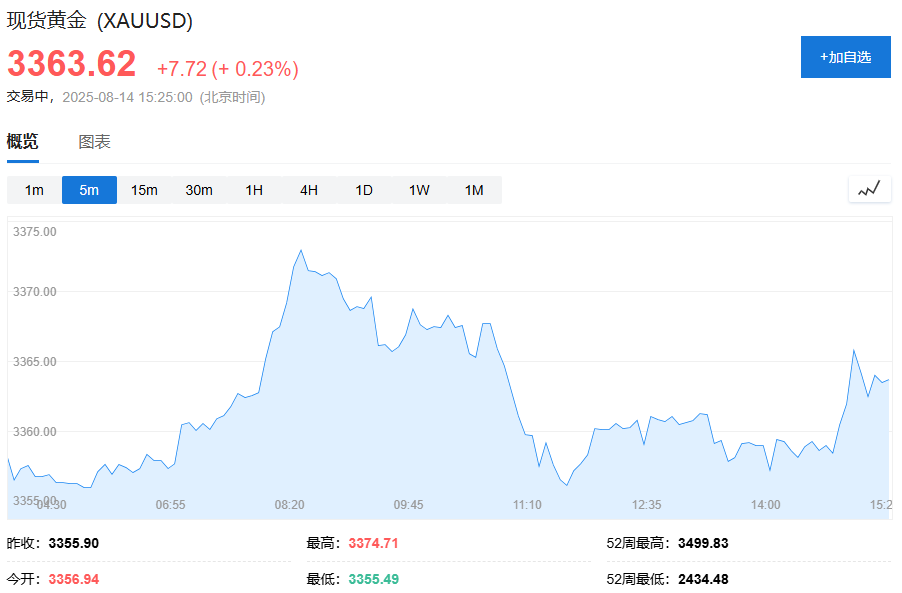The image size is (902, 593).
Task: Click the 08:20 time axis label
Action: click(289, 504)
